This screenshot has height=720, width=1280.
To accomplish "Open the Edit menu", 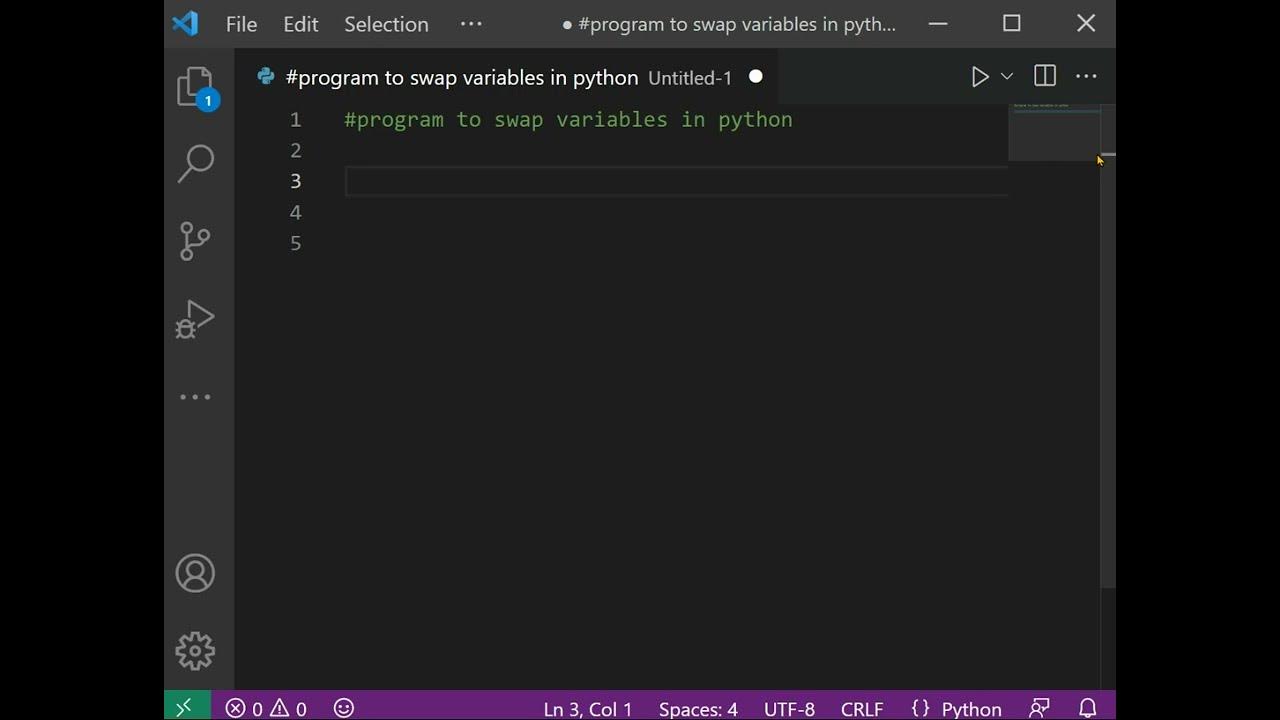I will pos(300,24).
